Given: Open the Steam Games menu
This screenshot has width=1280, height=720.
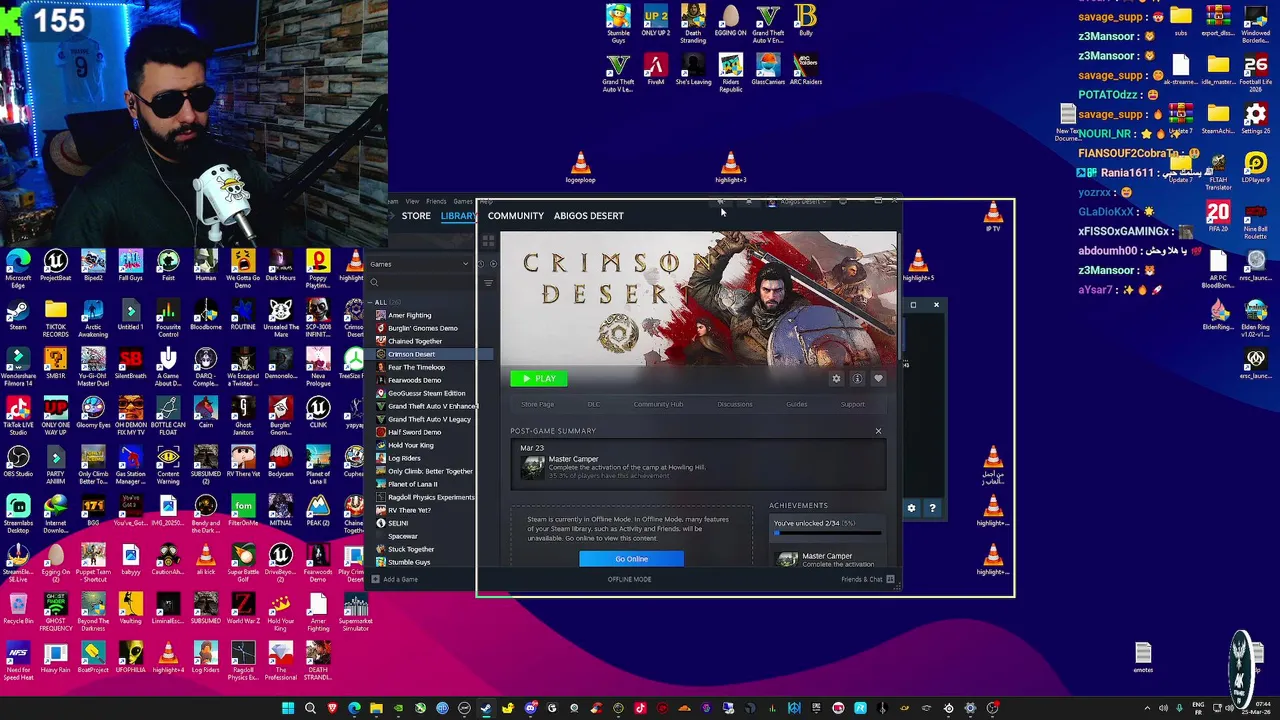Looking at the screenshot, I should tap(462, 201).
